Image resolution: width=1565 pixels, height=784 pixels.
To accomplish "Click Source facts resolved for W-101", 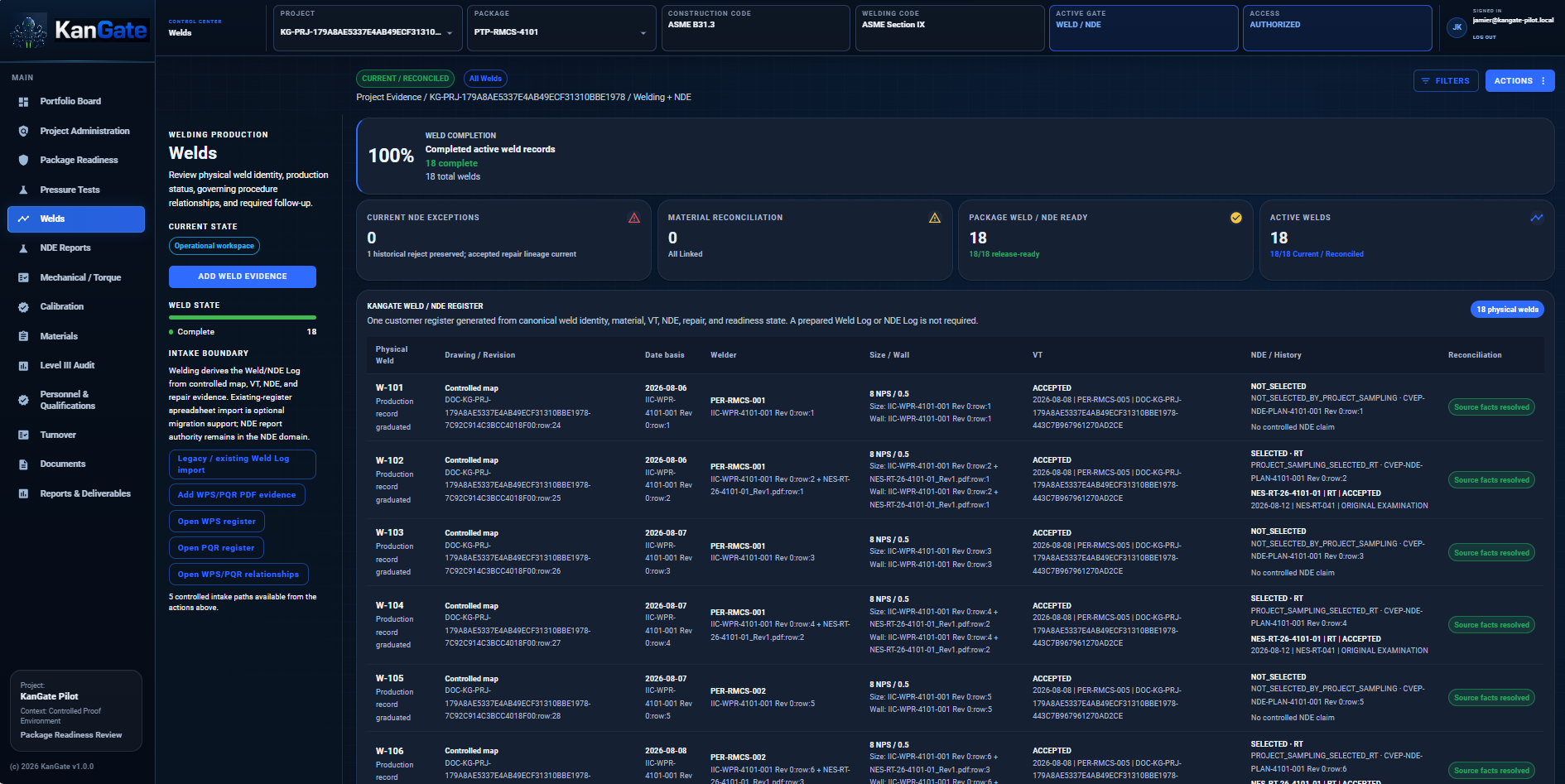I will (x=1491, y=407).
